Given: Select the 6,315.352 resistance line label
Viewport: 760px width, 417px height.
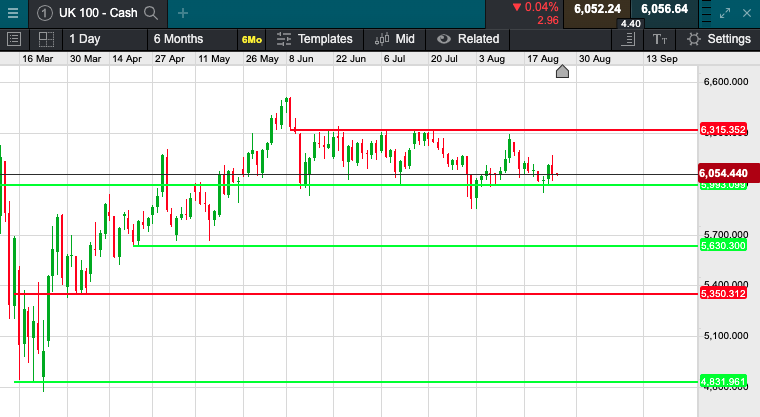Looking at the screenshot, I should 723,129.
